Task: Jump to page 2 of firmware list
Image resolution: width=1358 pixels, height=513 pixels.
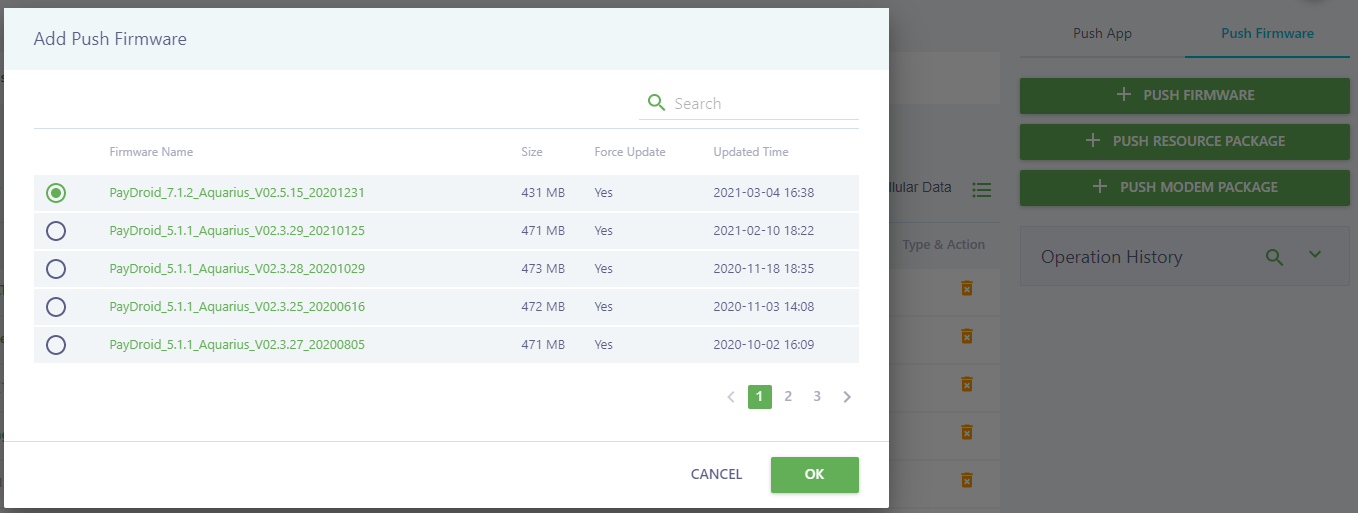Action: pos(788,397)
